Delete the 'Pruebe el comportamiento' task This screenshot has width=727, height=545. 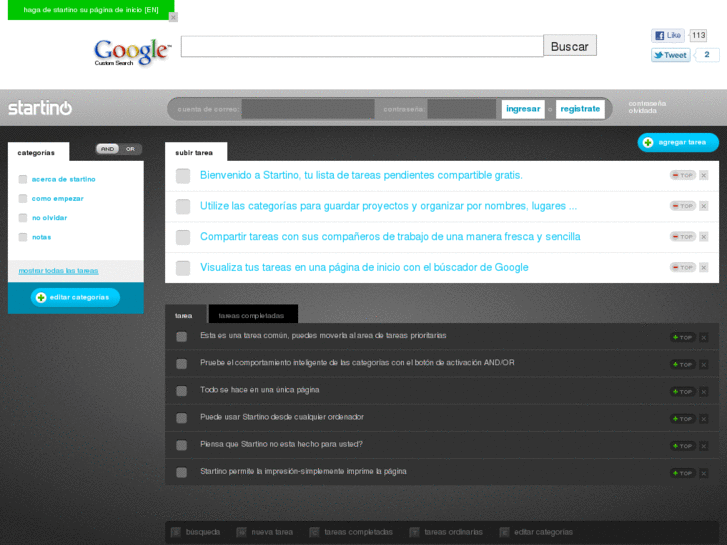[x=704, y=365]
